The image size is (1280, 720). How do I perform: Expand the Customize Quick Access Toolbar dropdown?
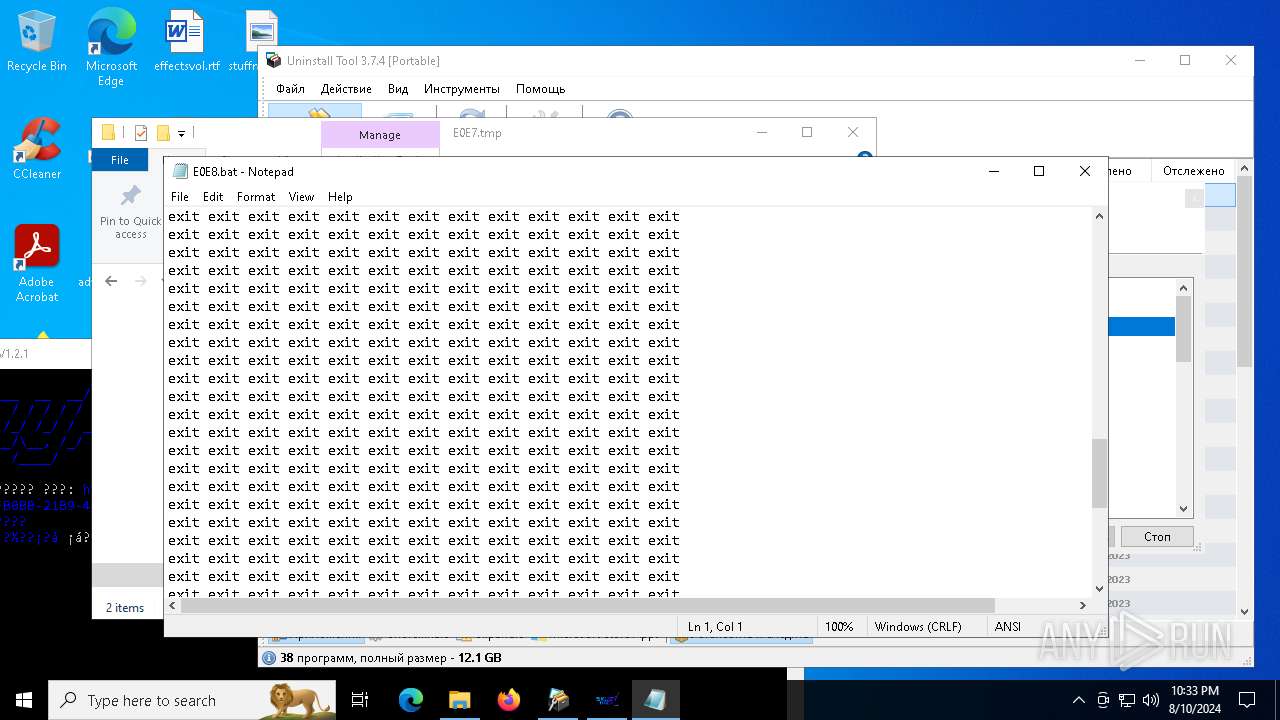182,133
